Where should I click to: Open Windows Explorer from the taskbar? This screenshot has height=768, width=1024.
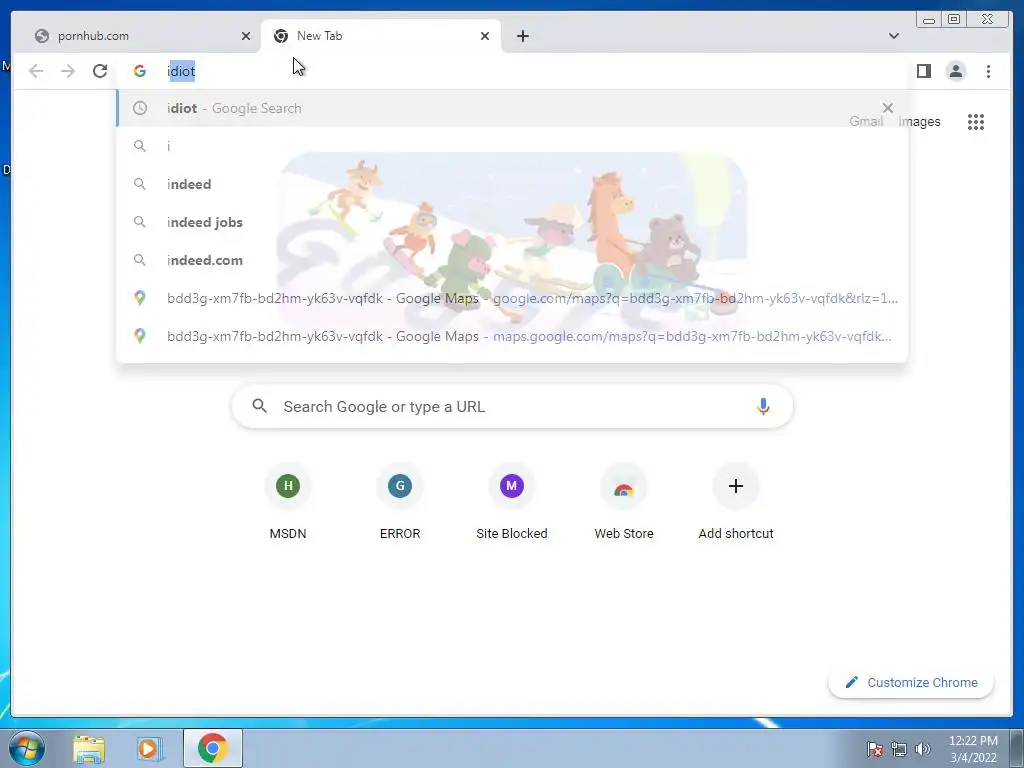[x=89, y=748]
